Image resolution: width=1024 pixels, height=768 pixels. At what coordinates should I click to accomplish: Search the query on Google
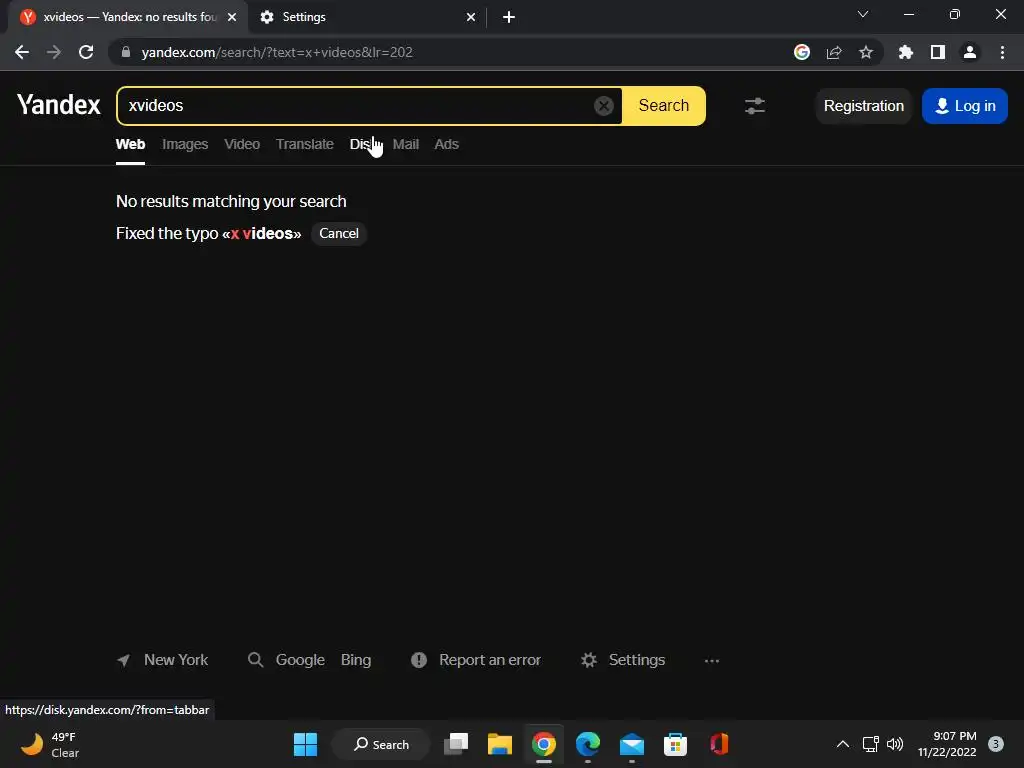(300, 660)
